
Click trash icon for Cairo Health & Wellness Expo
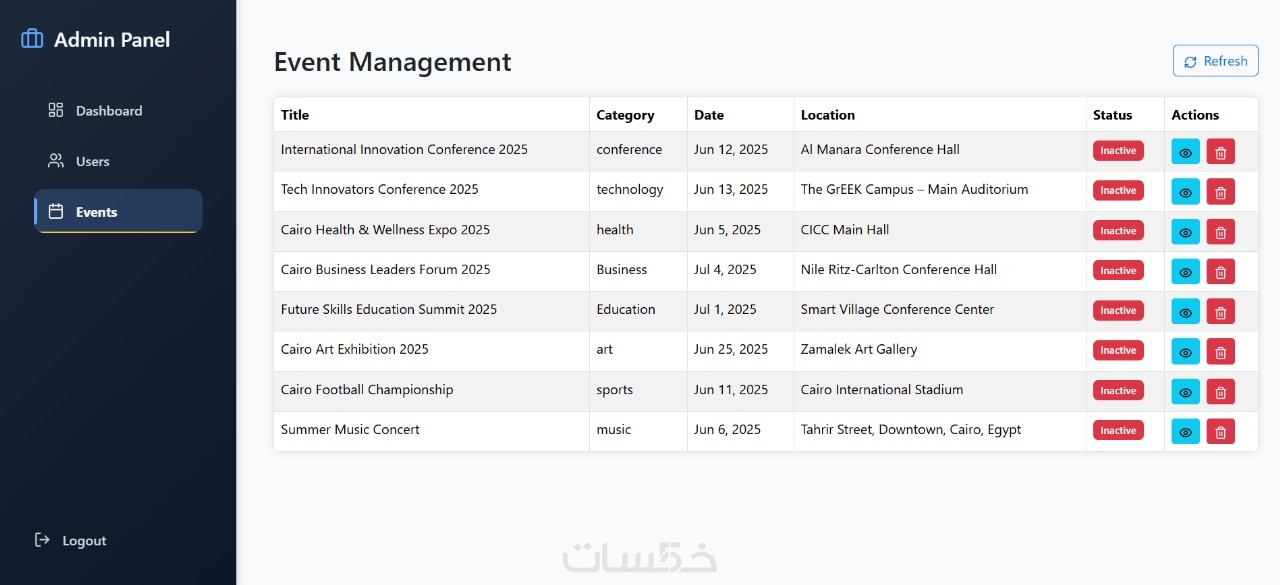1220,231
